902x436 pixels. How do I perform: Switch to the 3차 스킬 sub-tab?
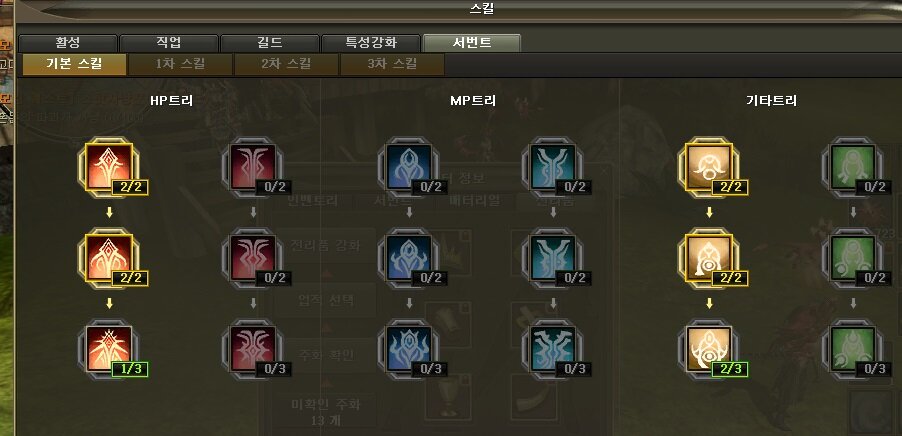[392, 64]
